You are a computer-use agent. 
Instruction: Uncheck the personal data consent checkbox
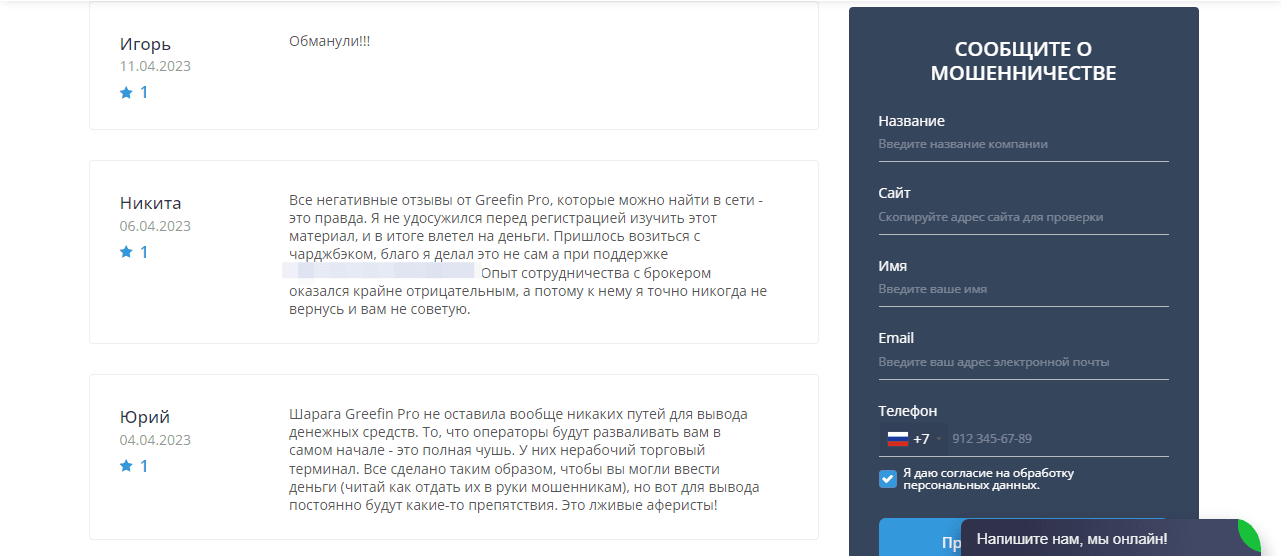[x=888, y=479]
